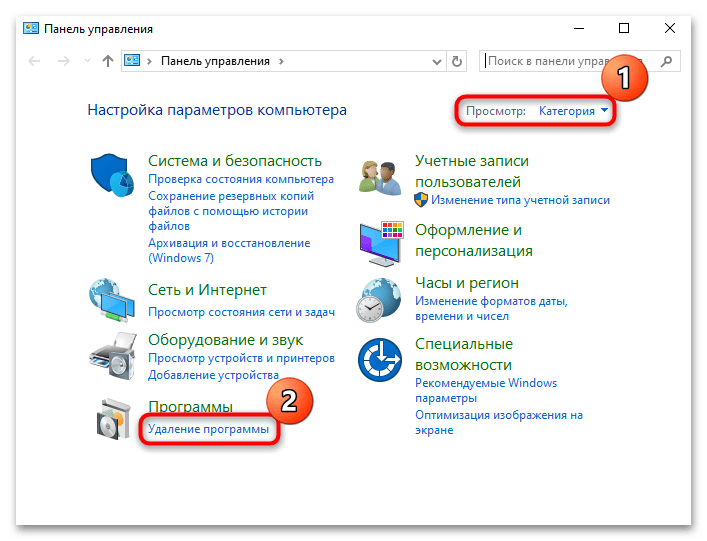The height and width of the screenshot is (541, 707).
Task: Click Добавление устройства link
Action: pyautogui.click(x=213, y=375)
